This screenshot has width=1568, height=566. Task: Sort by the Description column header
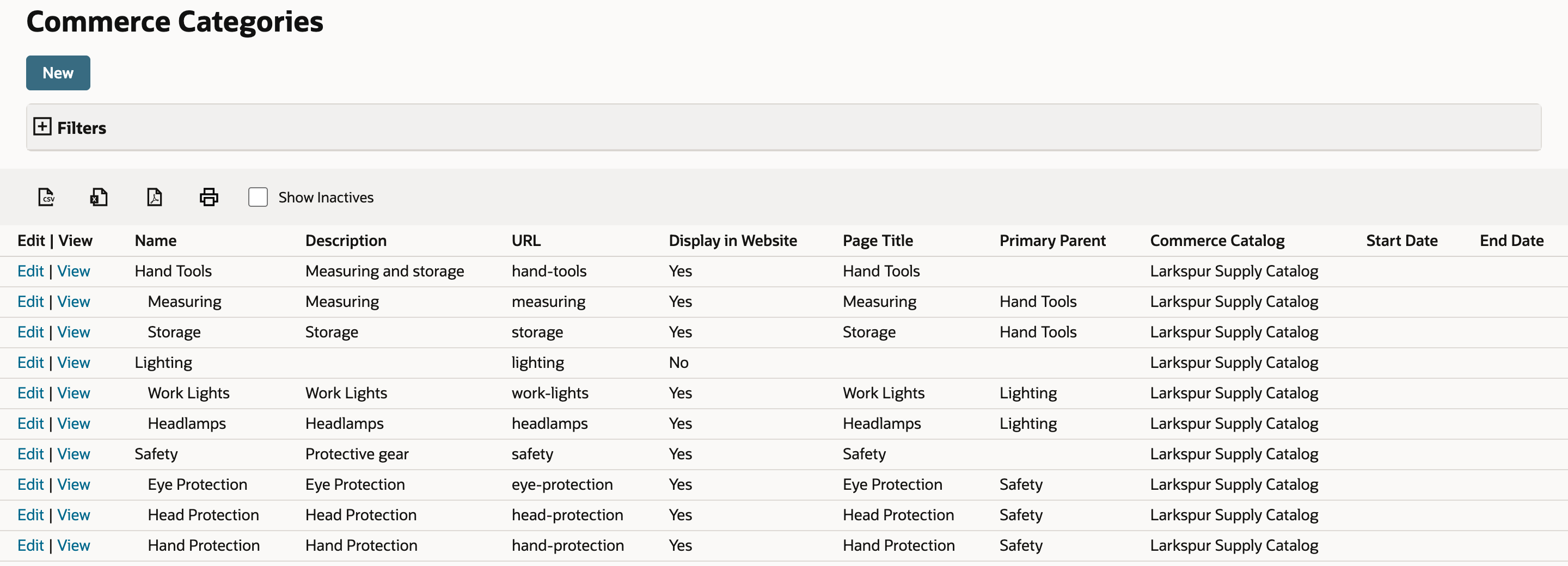[346, 241]
